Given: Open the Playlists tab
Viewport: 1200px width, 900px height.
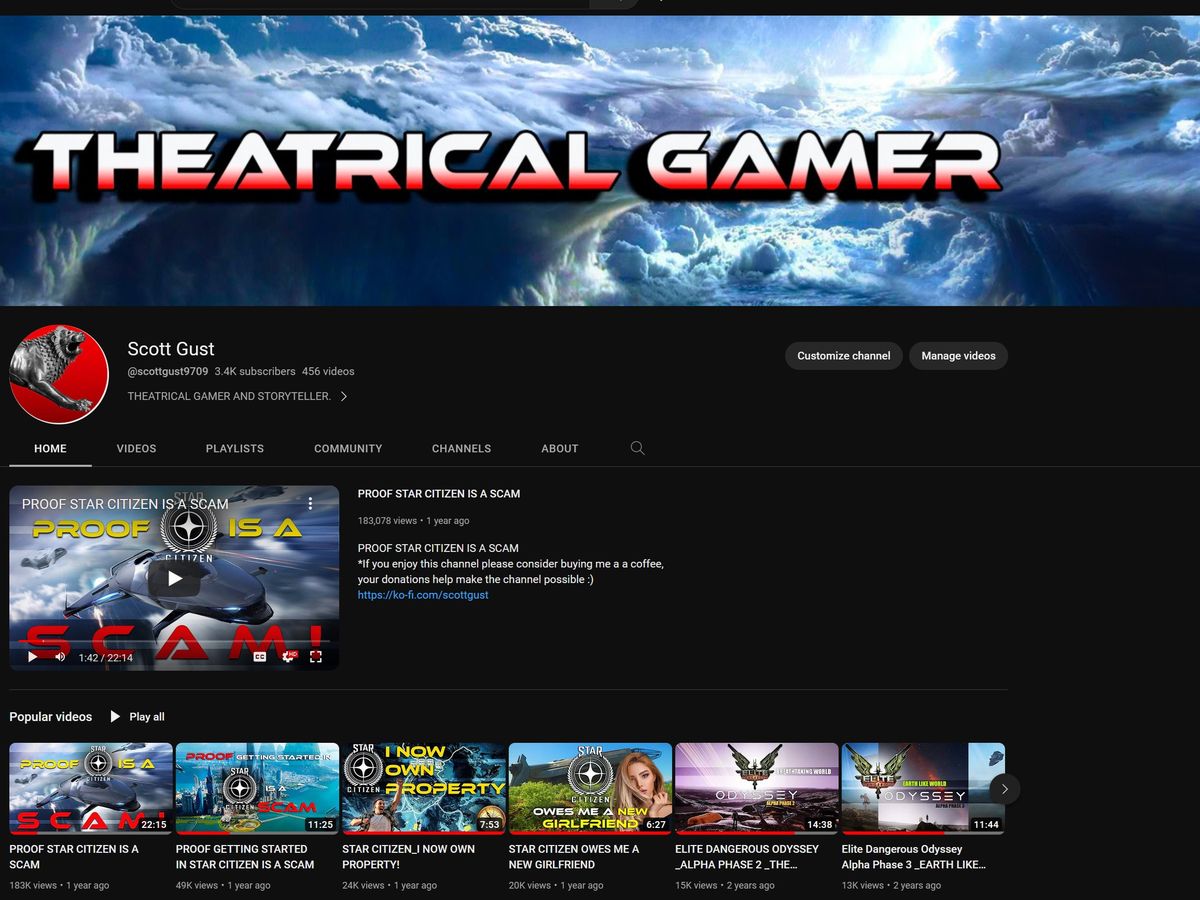Looking at the screenshot, I should [235, 449].
